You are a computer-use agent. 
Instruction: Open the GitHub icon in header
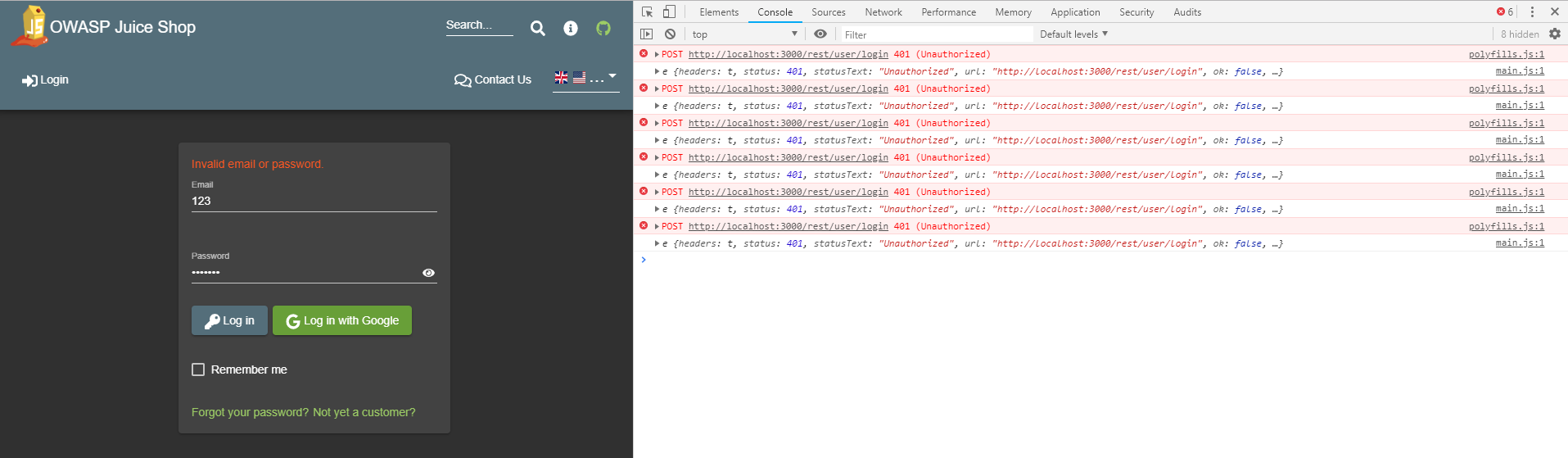click(603, 29)
